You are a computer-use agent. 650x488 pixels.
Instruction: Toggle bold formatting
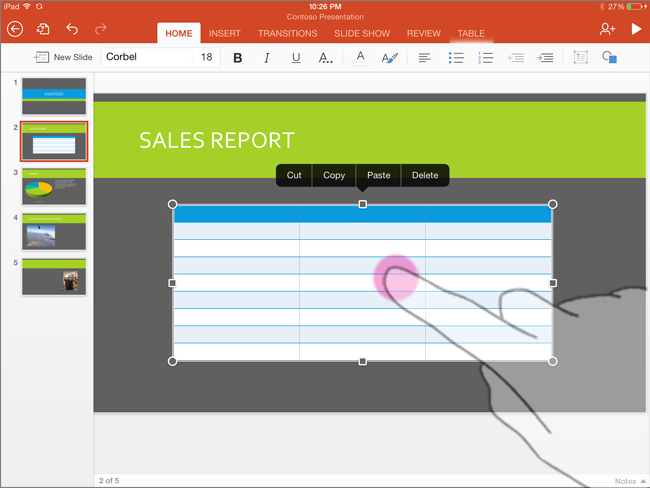click(x=237, y=58)
